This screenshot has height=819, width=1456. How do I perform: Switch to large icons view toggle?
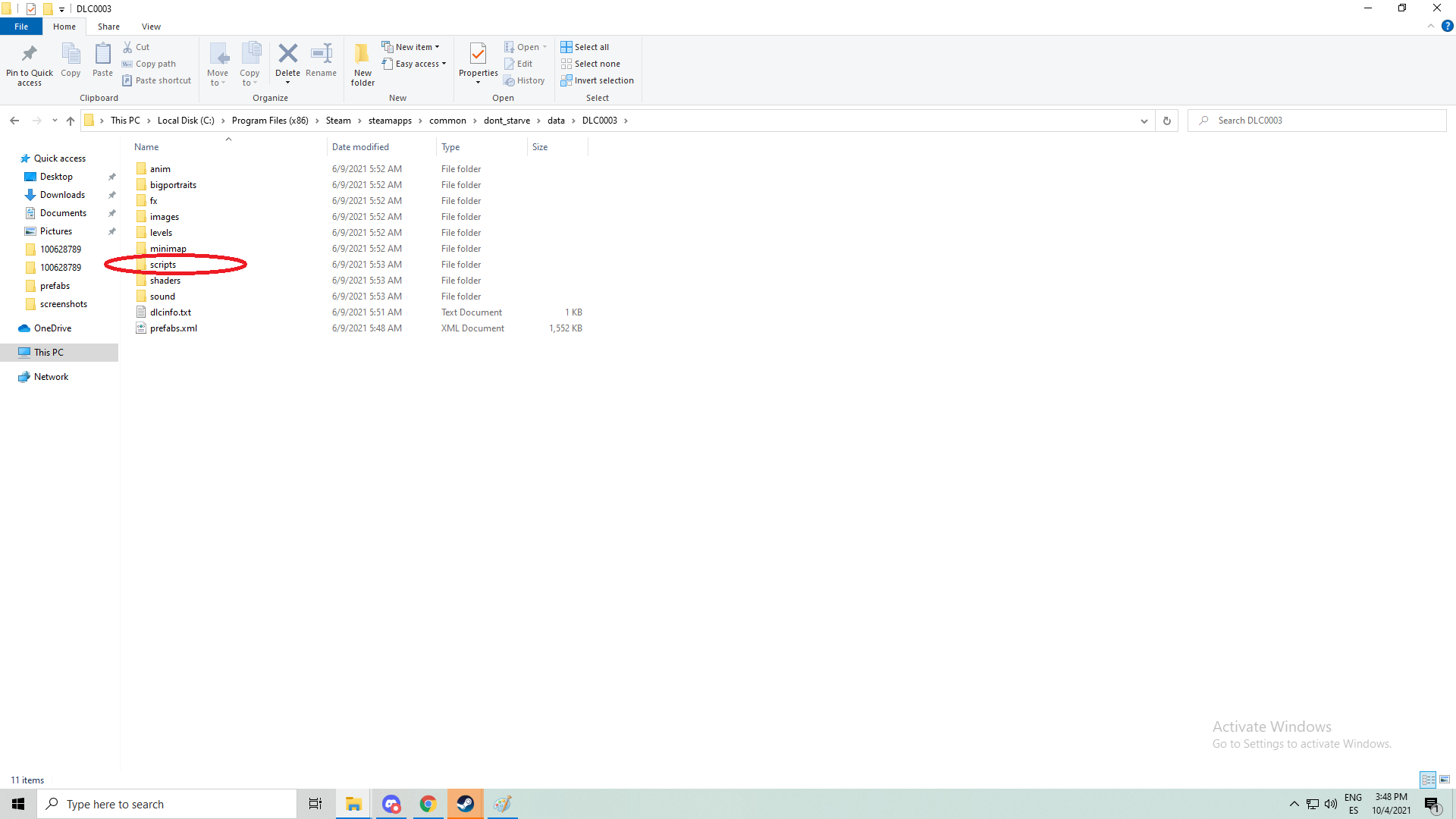coord(1445,780)
